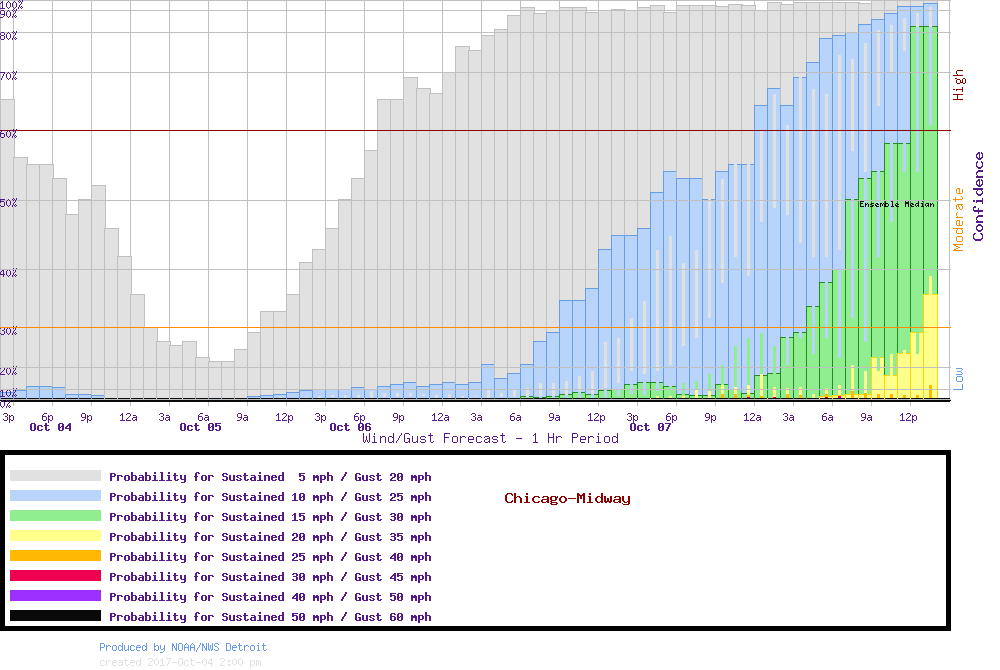Open the Produced by NOAA/NWS Detroit link
1000x670 pixels.
click(183, 647)
